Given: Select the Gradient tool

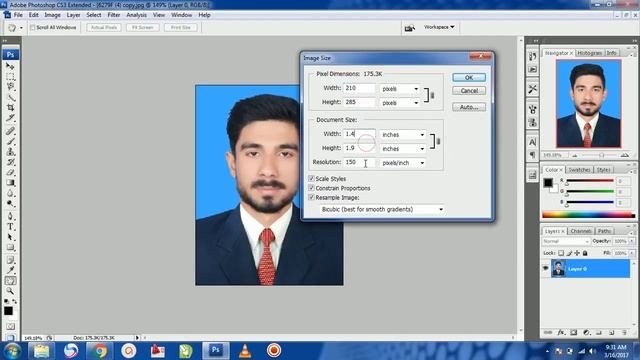Looking at the screenshot, I should coord(10,182).
